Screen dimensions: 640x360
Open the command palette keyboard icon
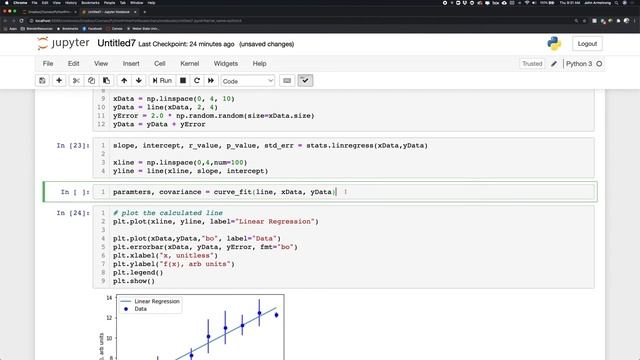tap(287, 81)
